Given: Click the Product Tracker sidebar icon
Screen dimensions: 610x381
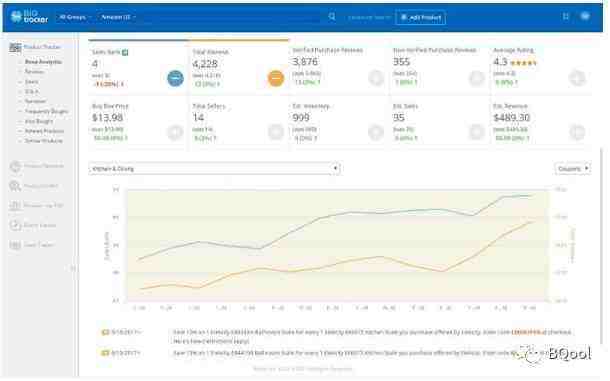Looking at the screenshot, I should point(15,47).
